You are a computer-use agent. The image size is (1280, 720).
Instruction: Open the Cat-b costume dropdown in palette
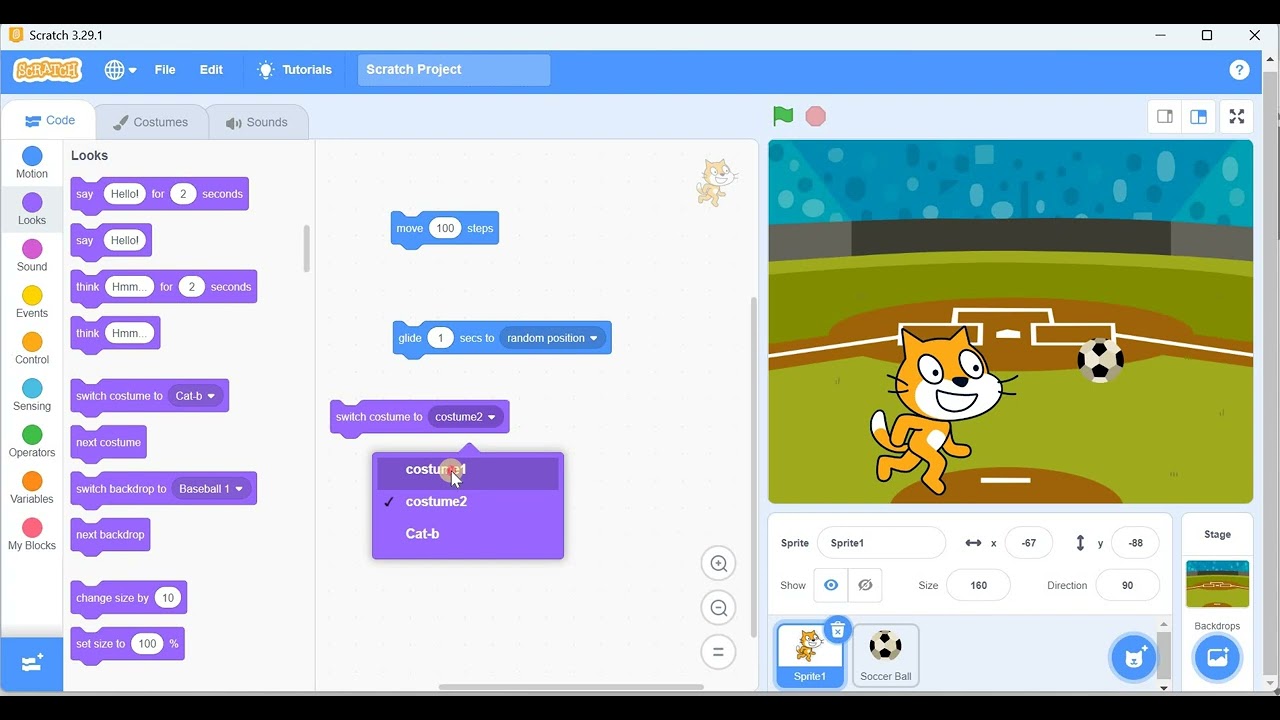tap(195, 396)
